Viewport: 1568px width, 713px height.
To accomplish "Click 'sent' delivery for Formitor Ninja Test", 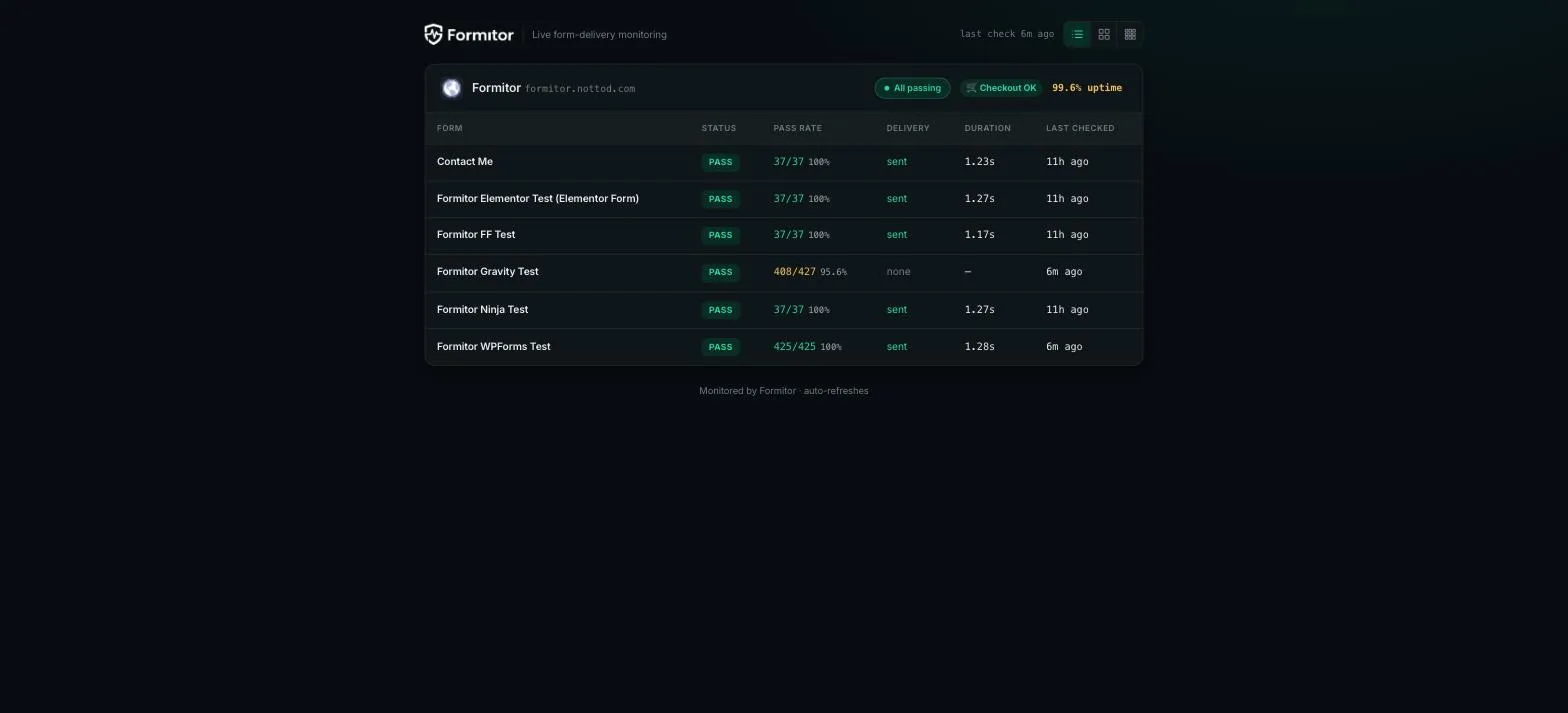I will click(896, 310).
